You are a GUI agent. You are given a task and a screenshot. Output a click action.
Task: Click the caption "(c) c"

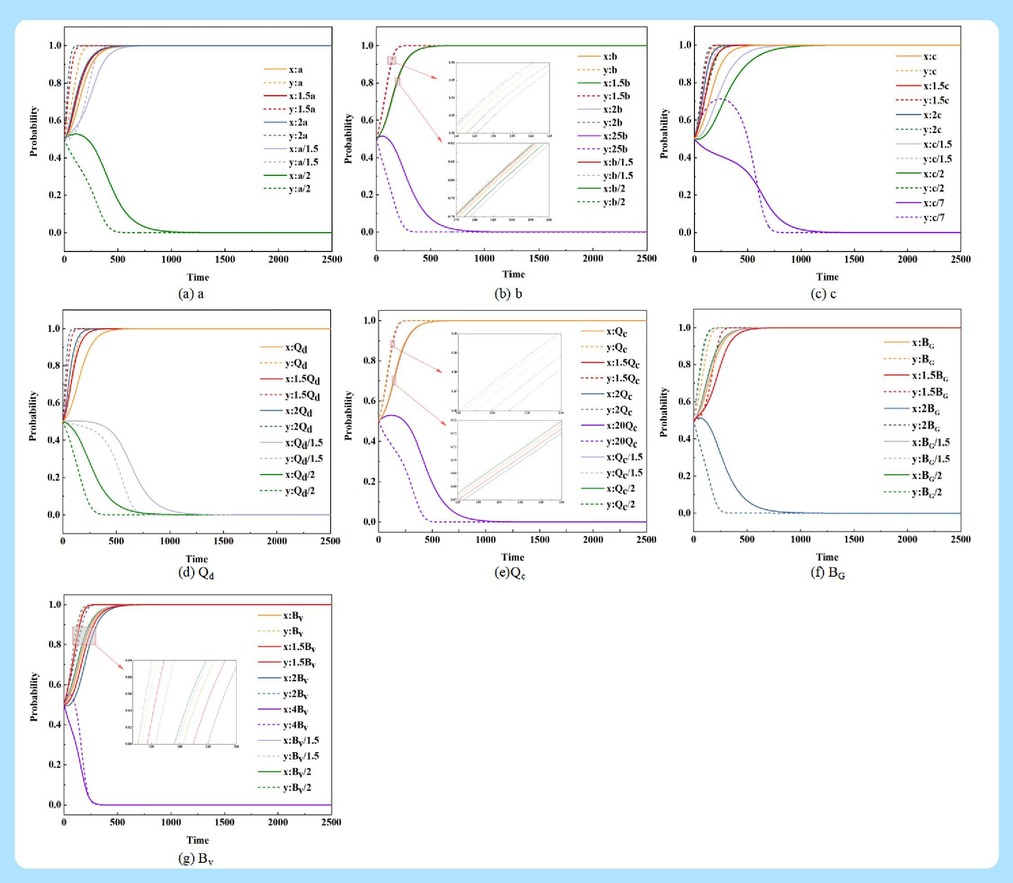(824, 294)
